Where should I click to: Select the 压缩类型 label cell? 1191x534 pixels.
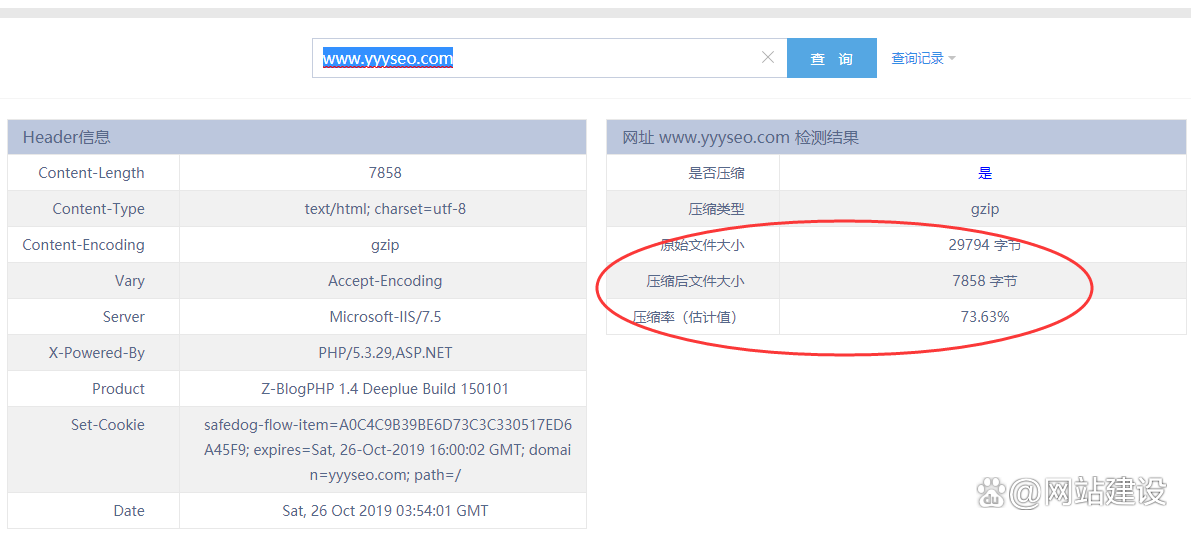pyautogui.click(x=693, y=209)
